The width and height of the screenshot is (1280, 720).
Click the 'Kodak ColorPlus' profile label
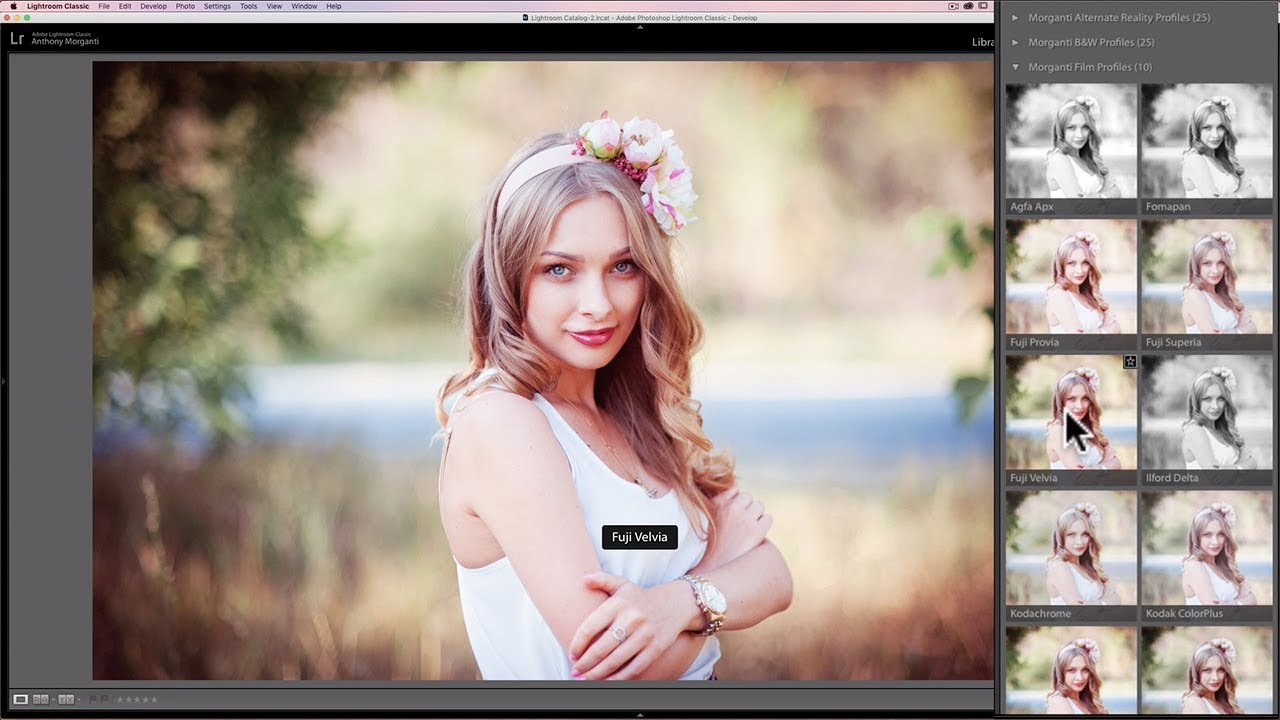coord(1184,614)
